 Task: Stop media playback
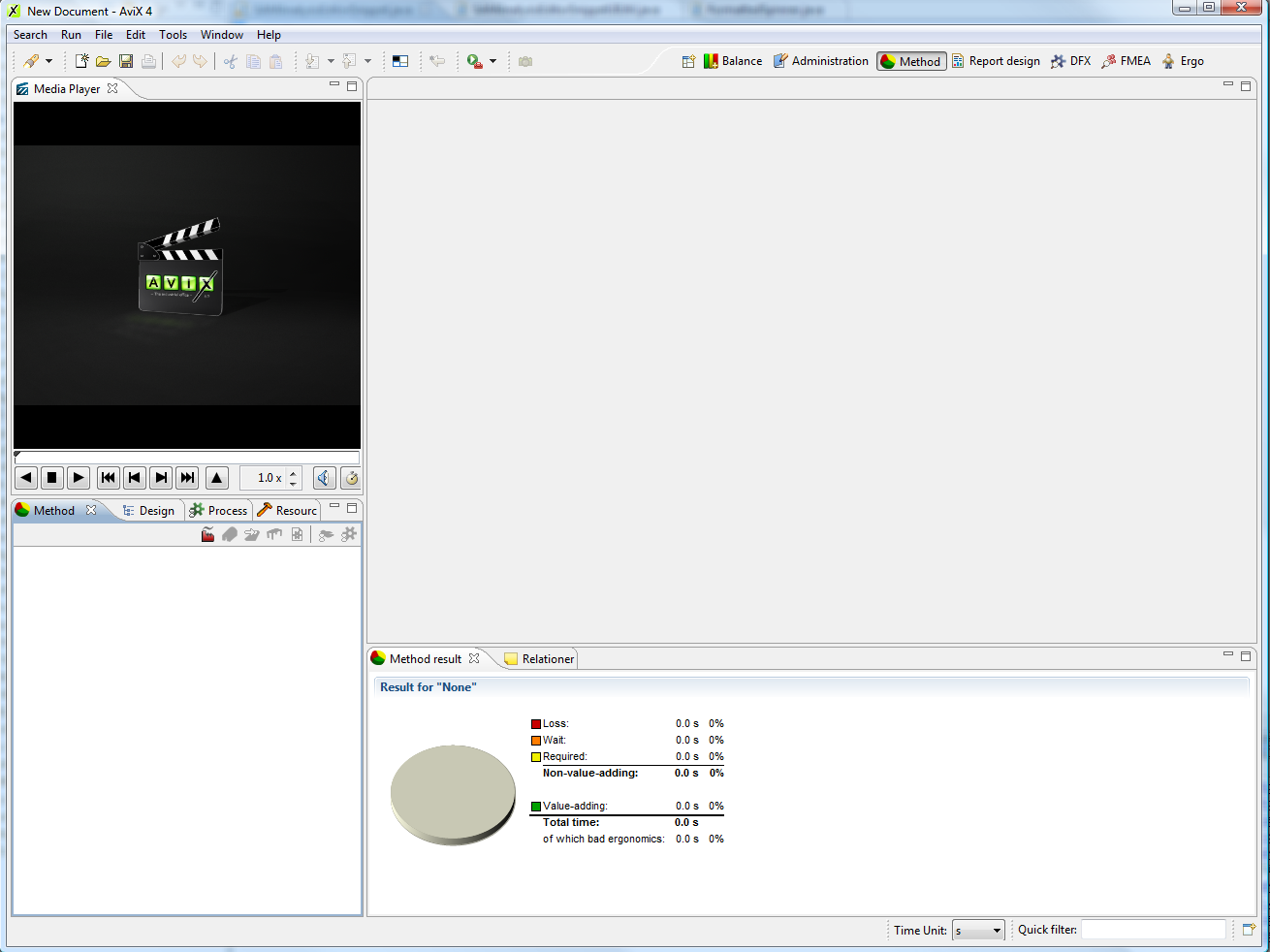click(x=52, y=478)
